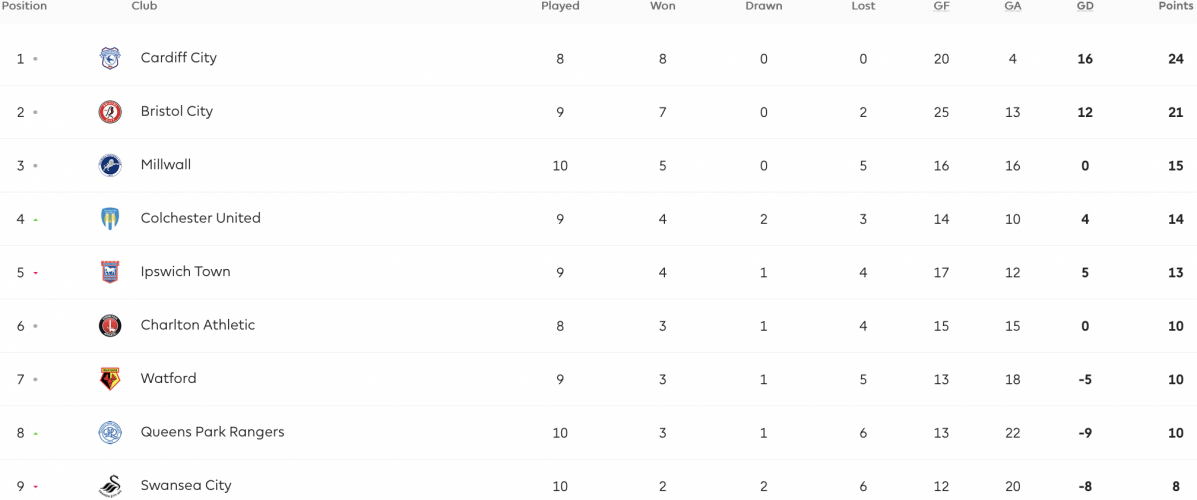Click the Queens Park Rangers crest
The height and width of the screenshot is (500, 1197).
110,432
